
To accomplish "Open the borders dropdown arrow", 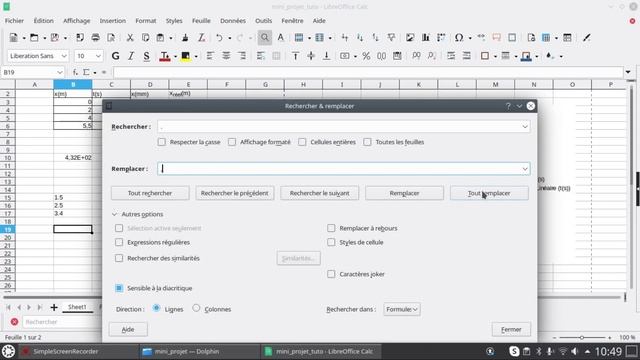I will click(496, 56).
